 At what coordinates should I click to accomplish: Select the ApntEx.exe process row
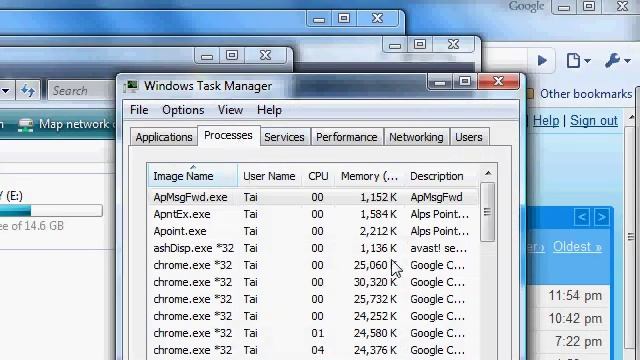[313, 214]
